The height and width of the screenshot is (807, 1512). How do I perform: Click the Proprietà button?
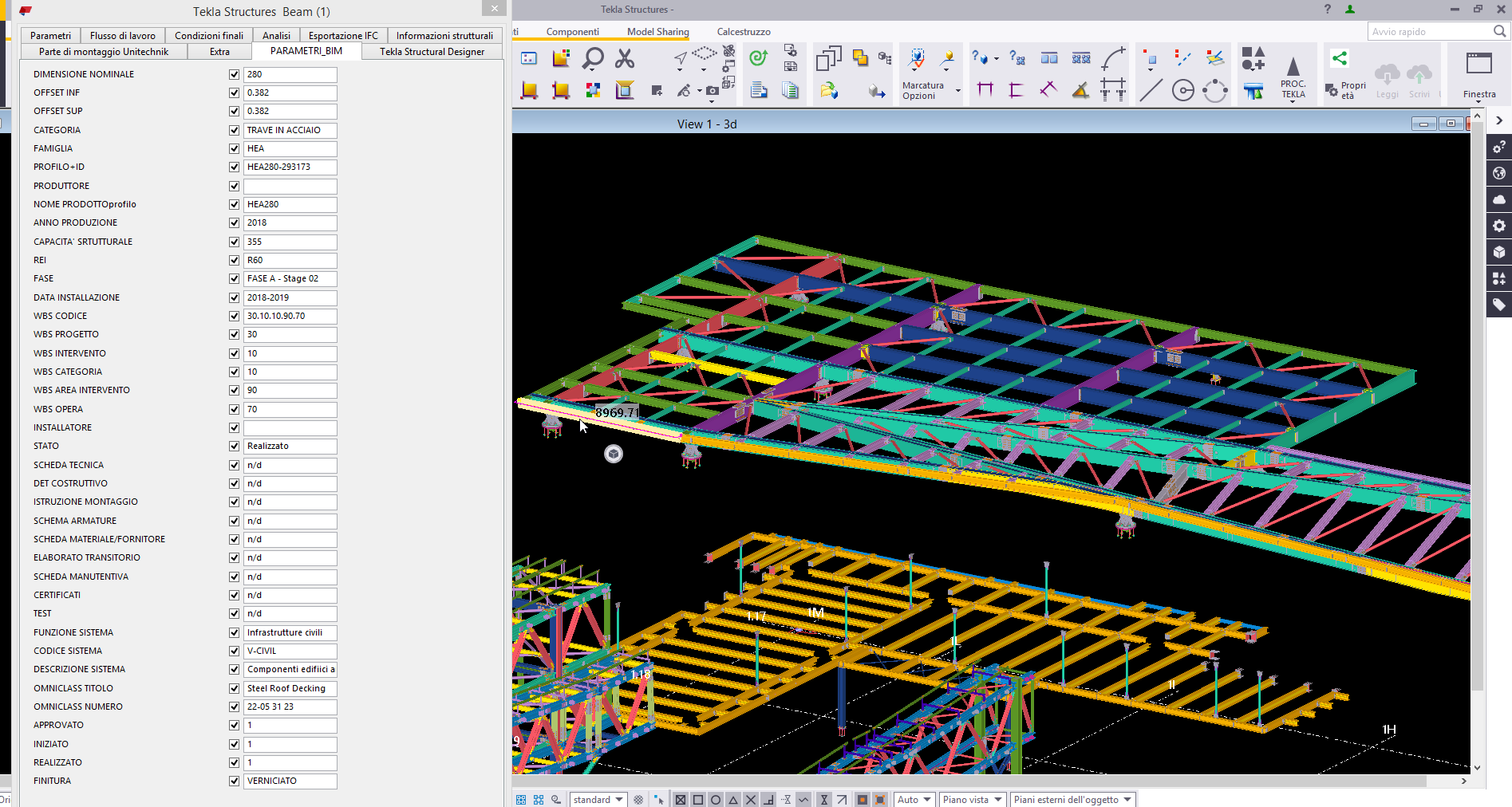pyautogui.click(x=1345, y=90)
